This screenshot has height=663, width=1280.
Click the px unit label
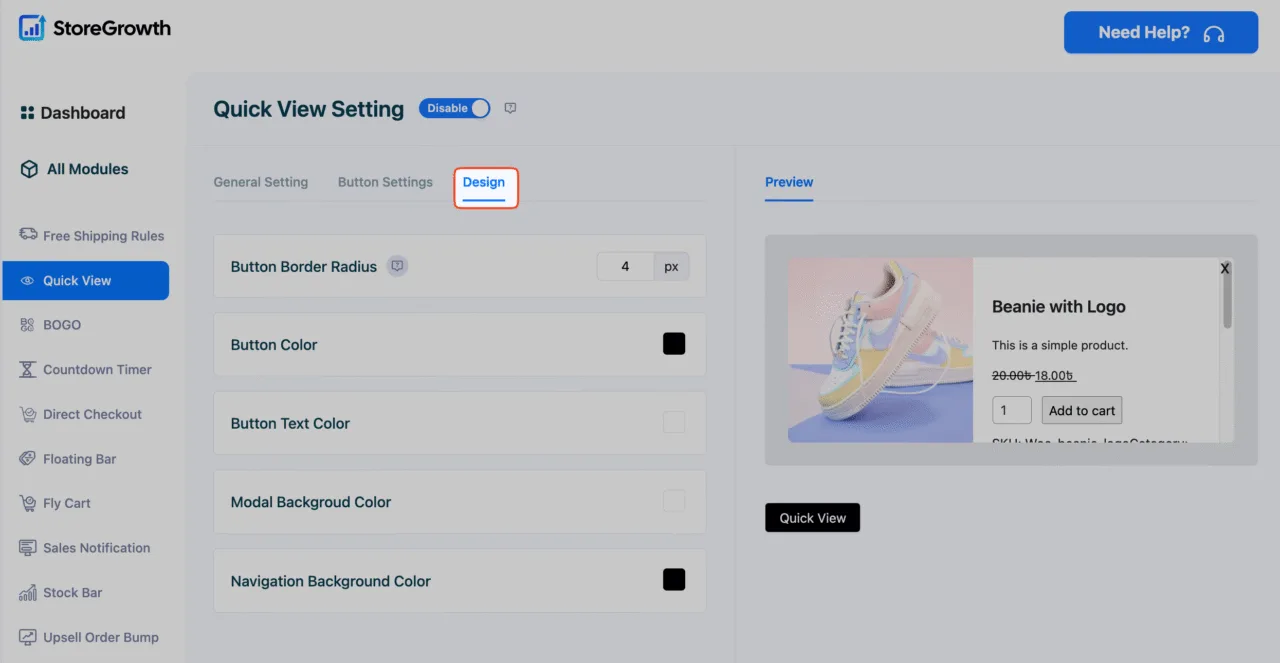tap(672, 266)
